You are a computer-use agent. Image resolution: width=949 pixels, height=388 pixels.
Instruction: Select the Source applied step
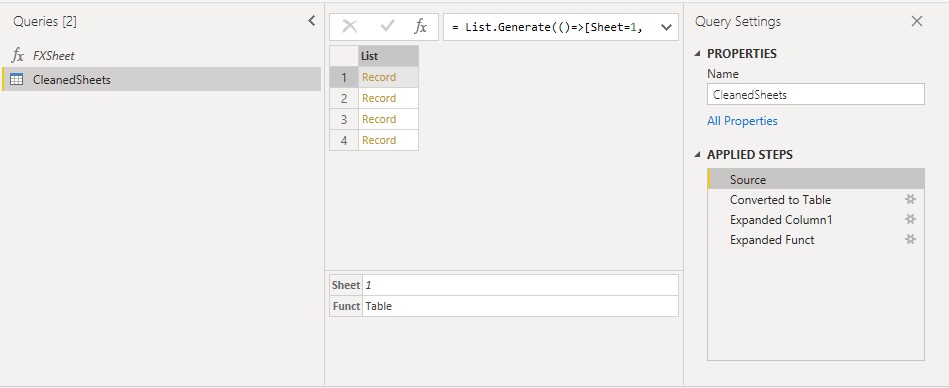tap(815, 179)
